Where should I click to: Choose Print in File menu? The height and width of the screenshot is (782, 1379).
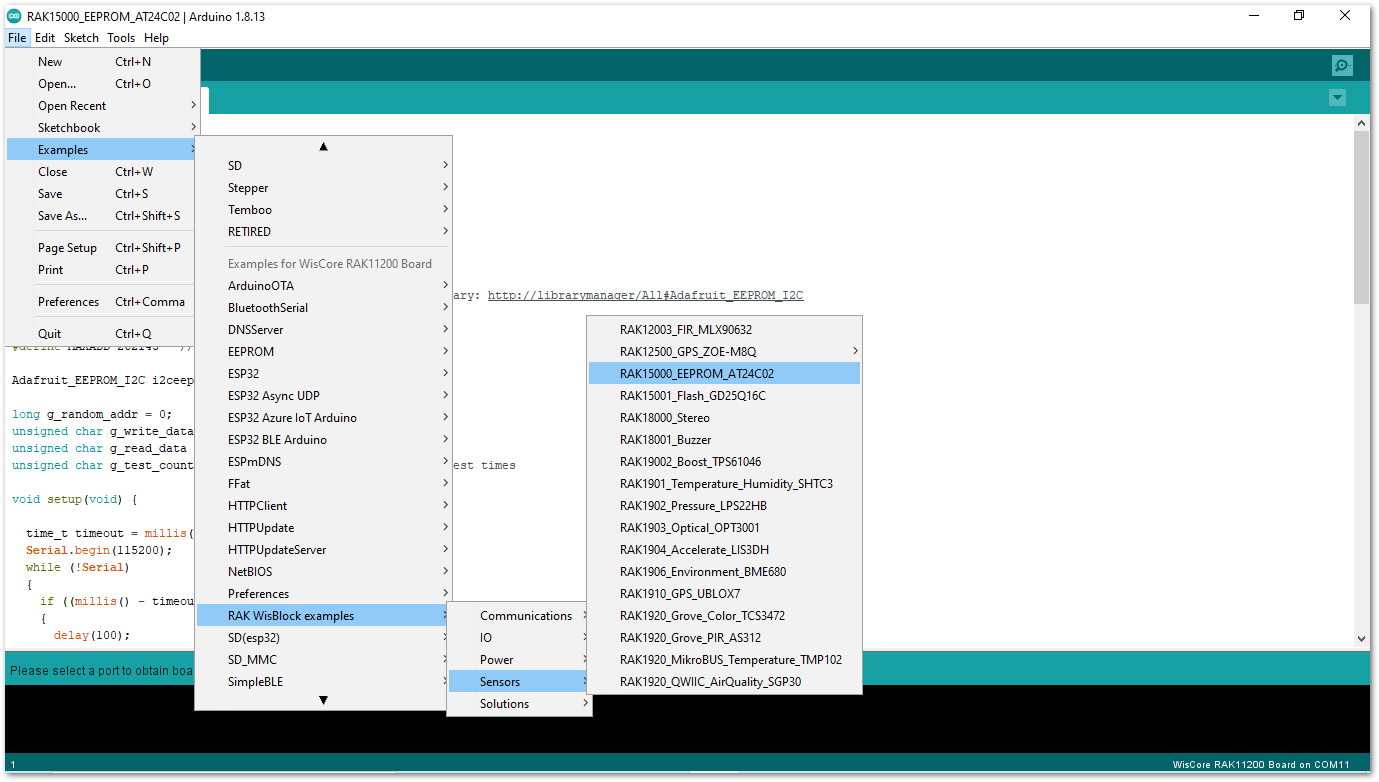point(102,270)
